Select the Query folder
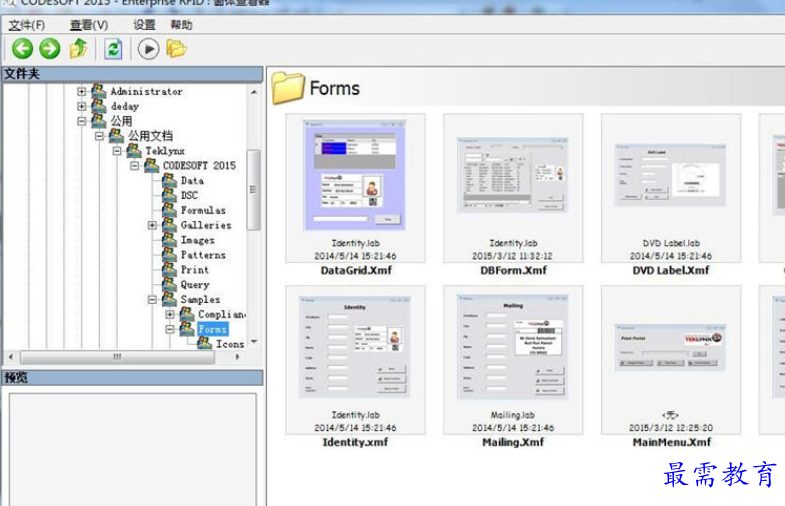Viewport: 785px width, 506px height. [x=195, y=285]
